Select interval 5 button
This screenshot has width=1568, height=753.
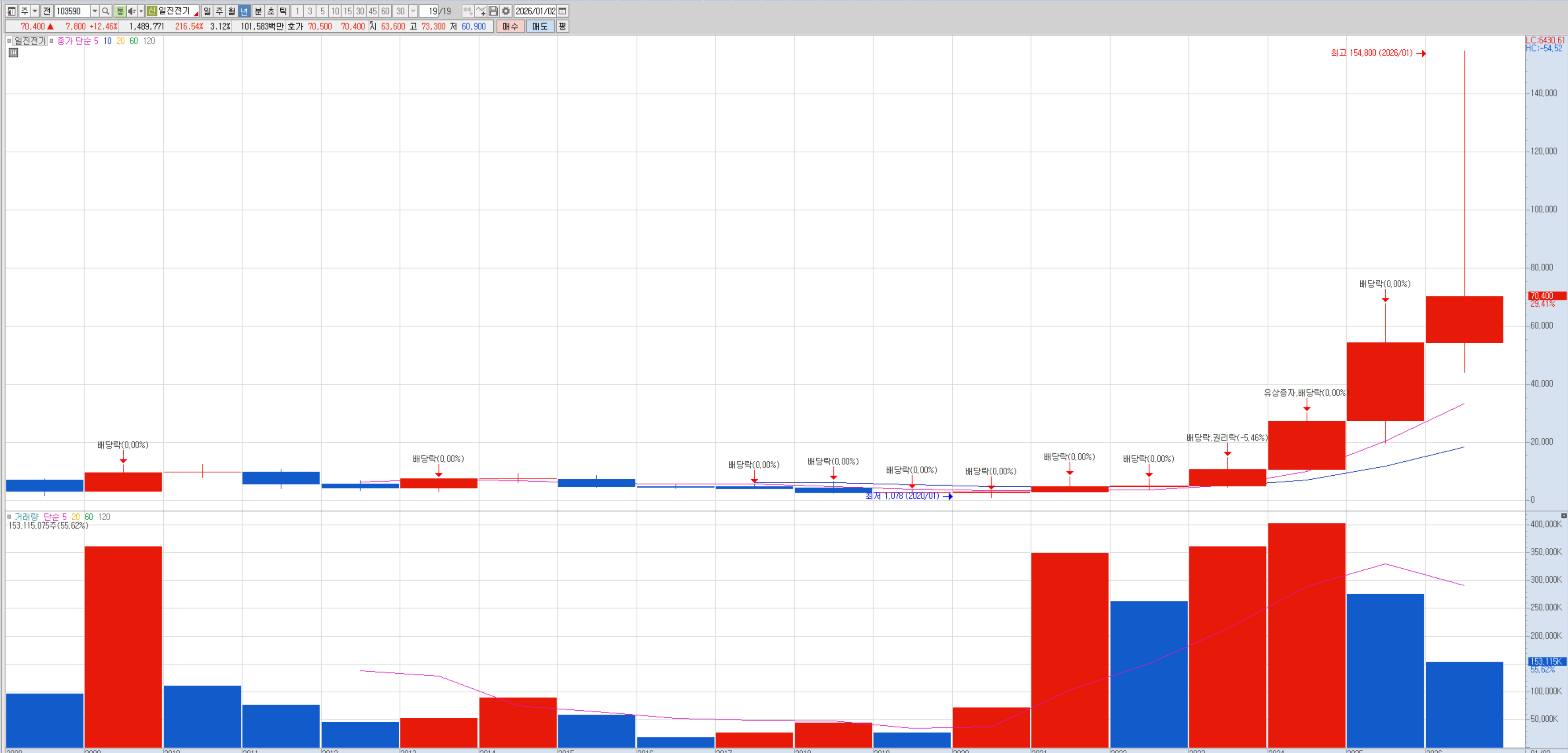pyautogui.click(x=323, y=11)
